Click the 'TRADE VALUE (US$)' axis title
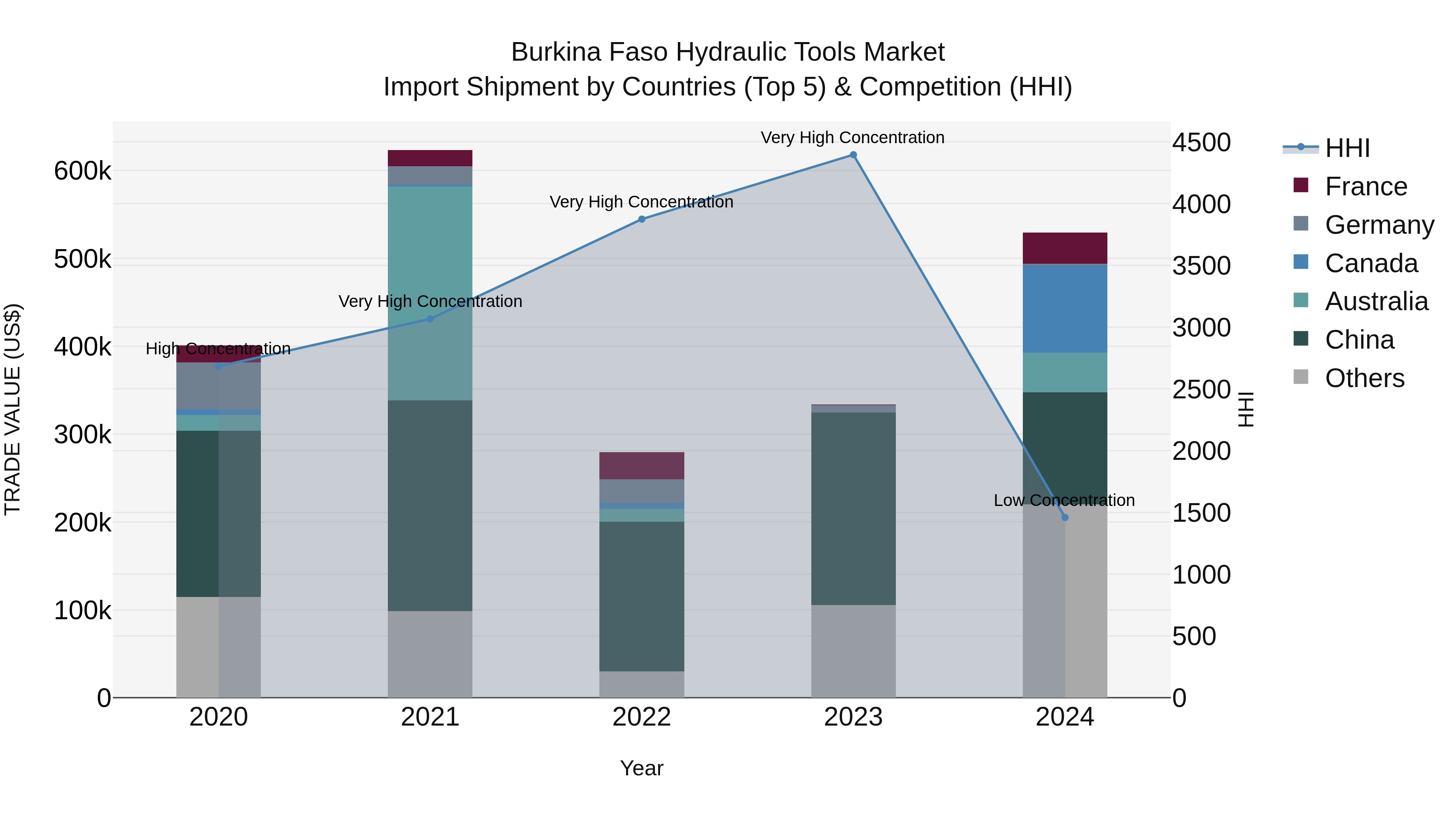 (x=13, y=409)
